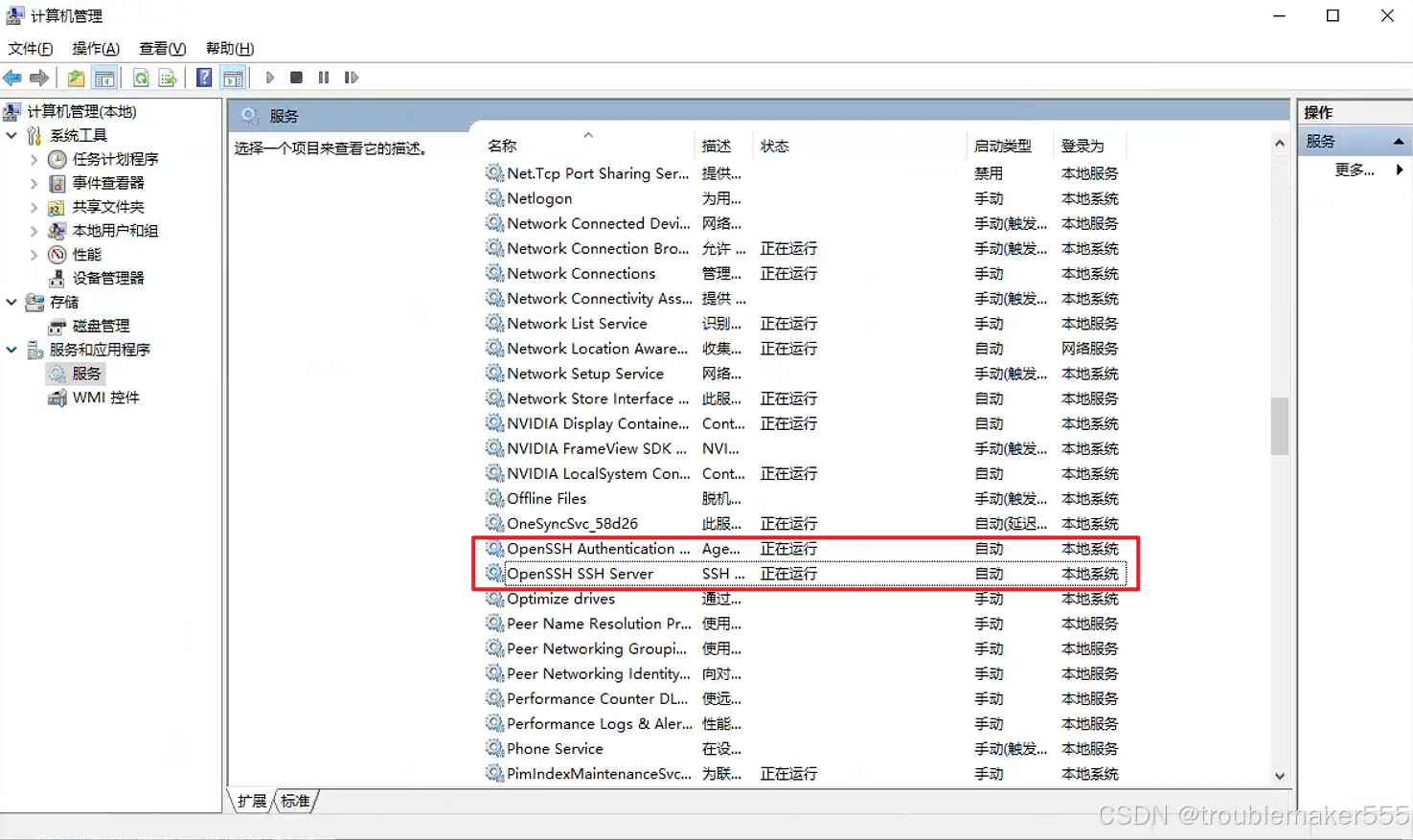Collapse the 系统工具 tree node
The width and height of the screenshot is (1413, 840).
[x=11, y=135]
